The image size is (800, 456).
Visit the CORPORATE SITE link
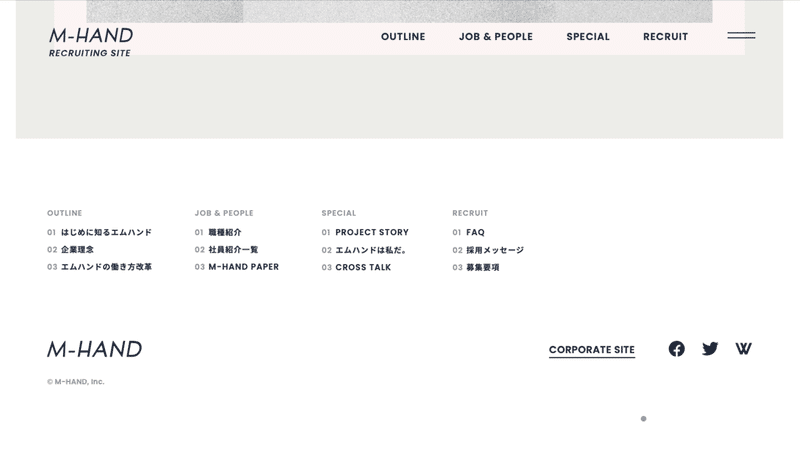point(592,350)
